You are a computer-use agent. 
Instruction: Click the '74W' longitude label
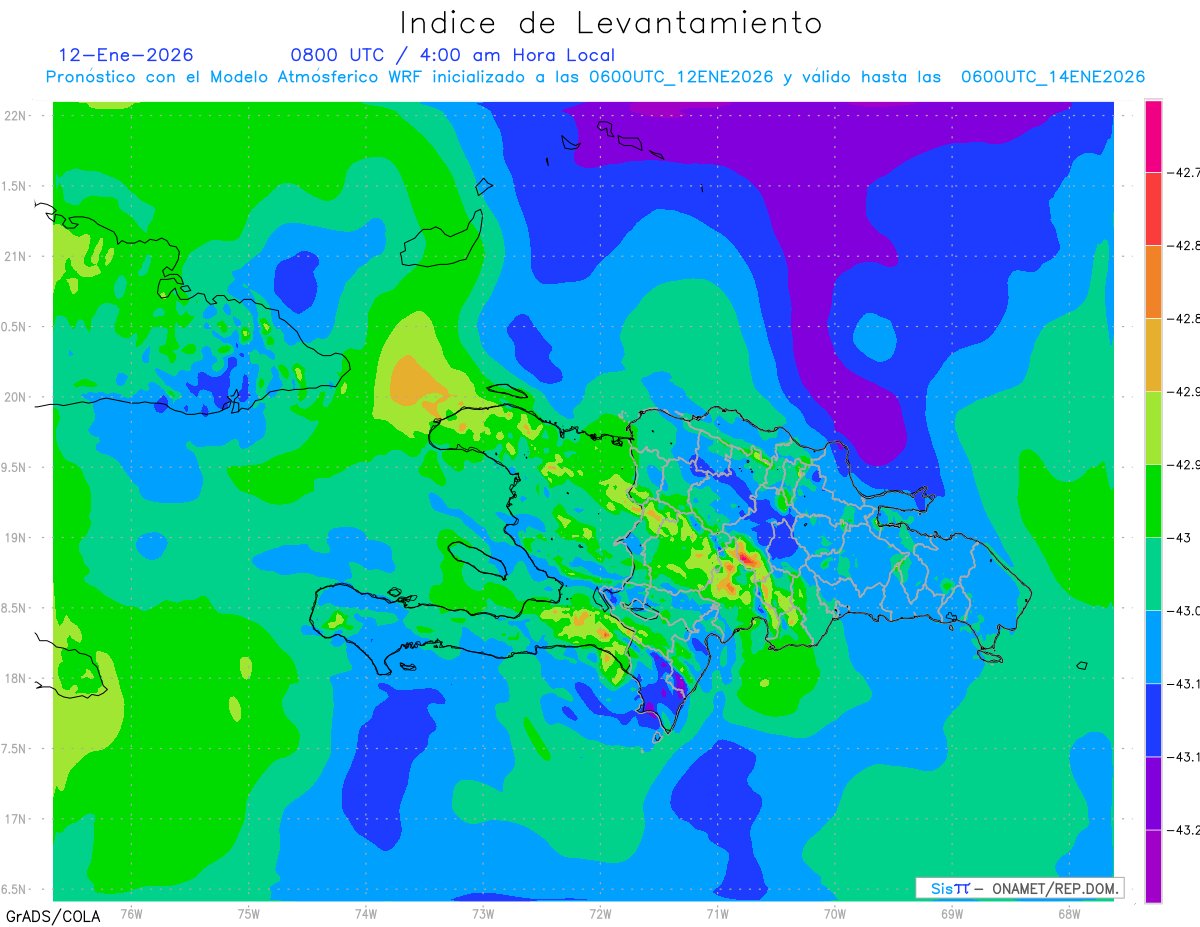click(366, 913)
